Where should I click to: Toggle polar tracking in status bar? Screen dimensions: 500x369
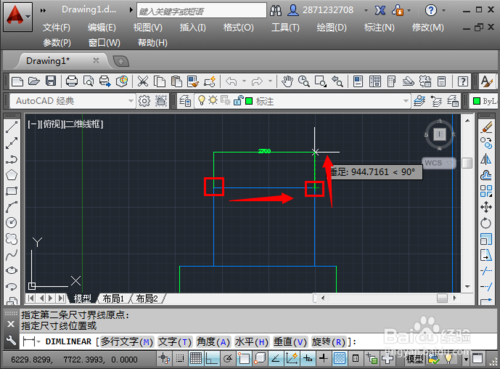click(x=228, y=358)
